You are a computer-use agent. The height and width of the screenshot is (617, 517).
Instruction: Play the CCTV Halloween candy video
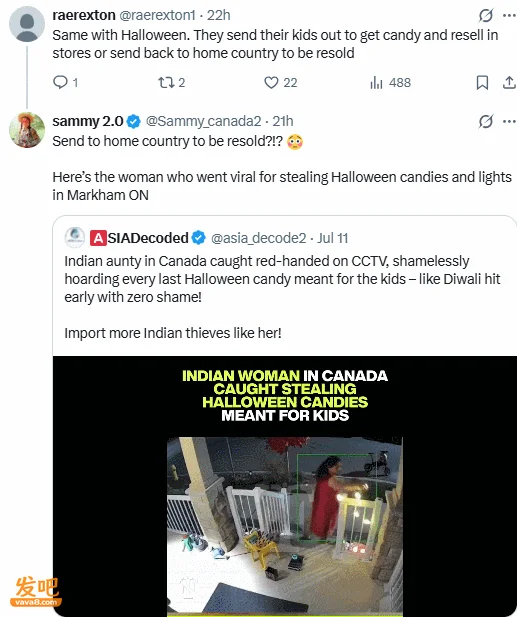285,486
